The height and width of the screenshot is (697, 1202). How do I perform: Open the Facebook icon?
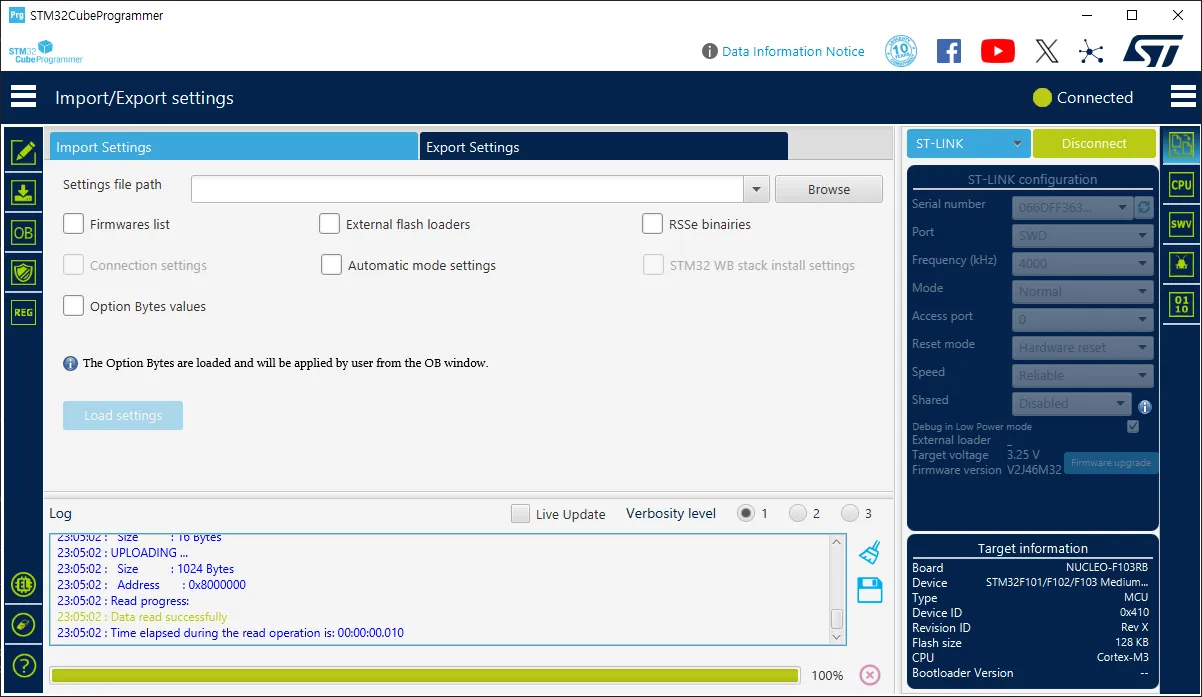[x=949, y=51]
